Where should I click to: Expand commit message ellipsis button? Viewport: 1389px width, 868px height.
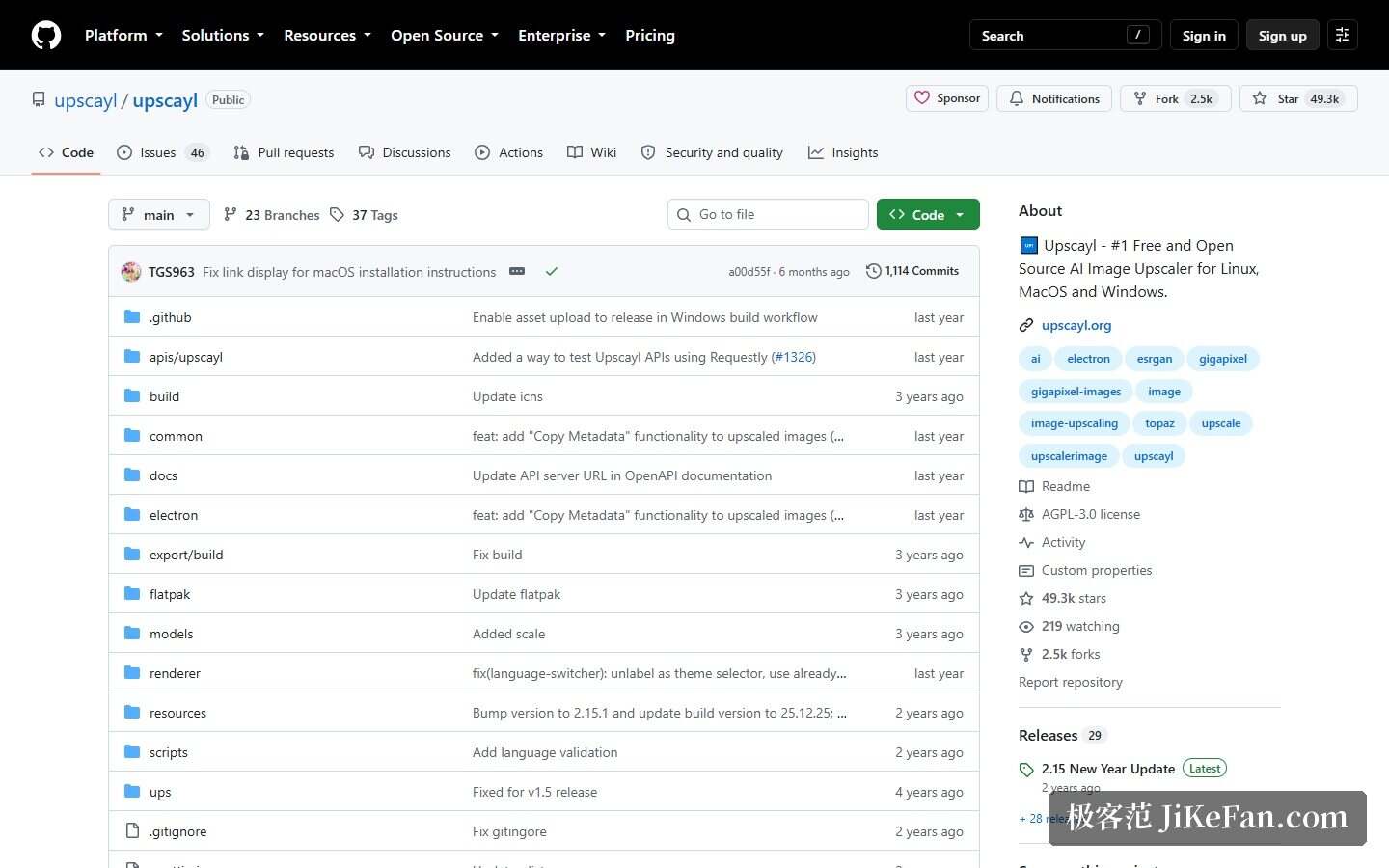click(x=517, y=272)
